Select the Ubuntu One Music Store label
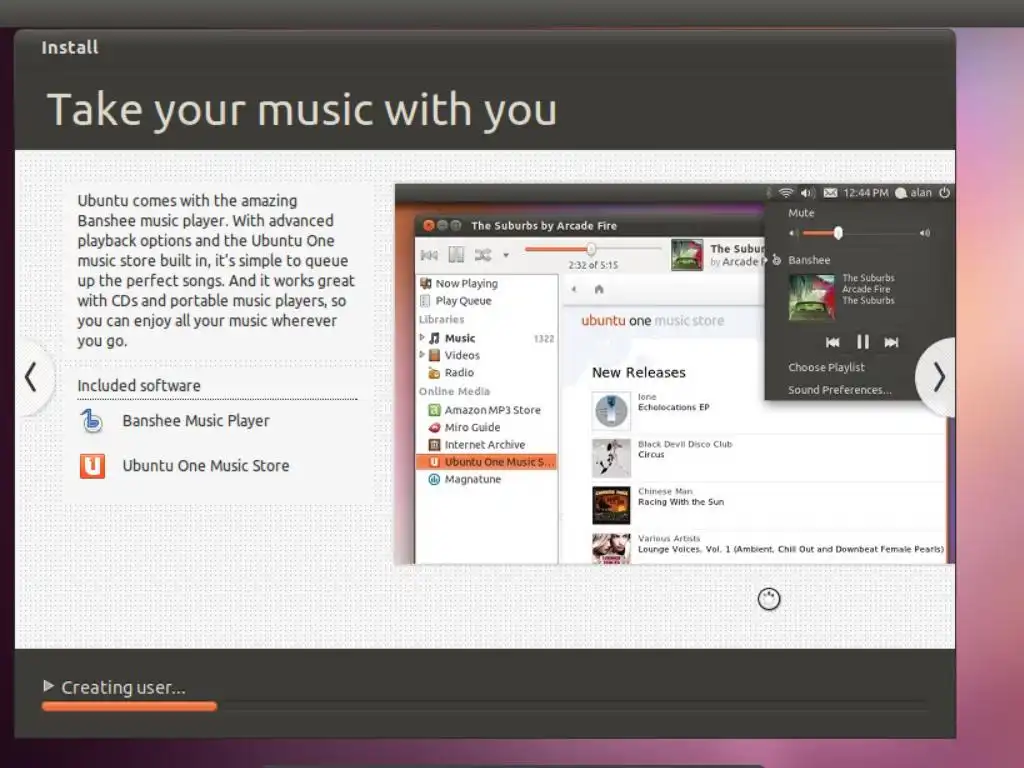This screenshot has height=768, width=1024. pos(206,466)
